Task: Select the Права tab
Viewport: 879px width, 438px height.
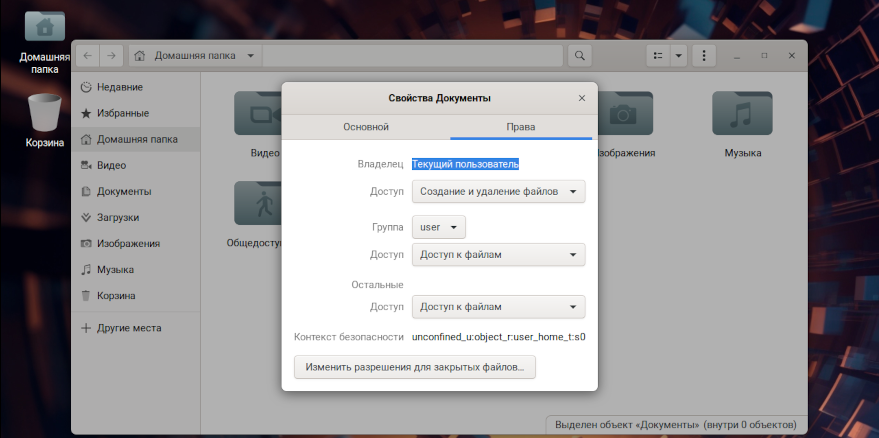Action: coord(521,128)
